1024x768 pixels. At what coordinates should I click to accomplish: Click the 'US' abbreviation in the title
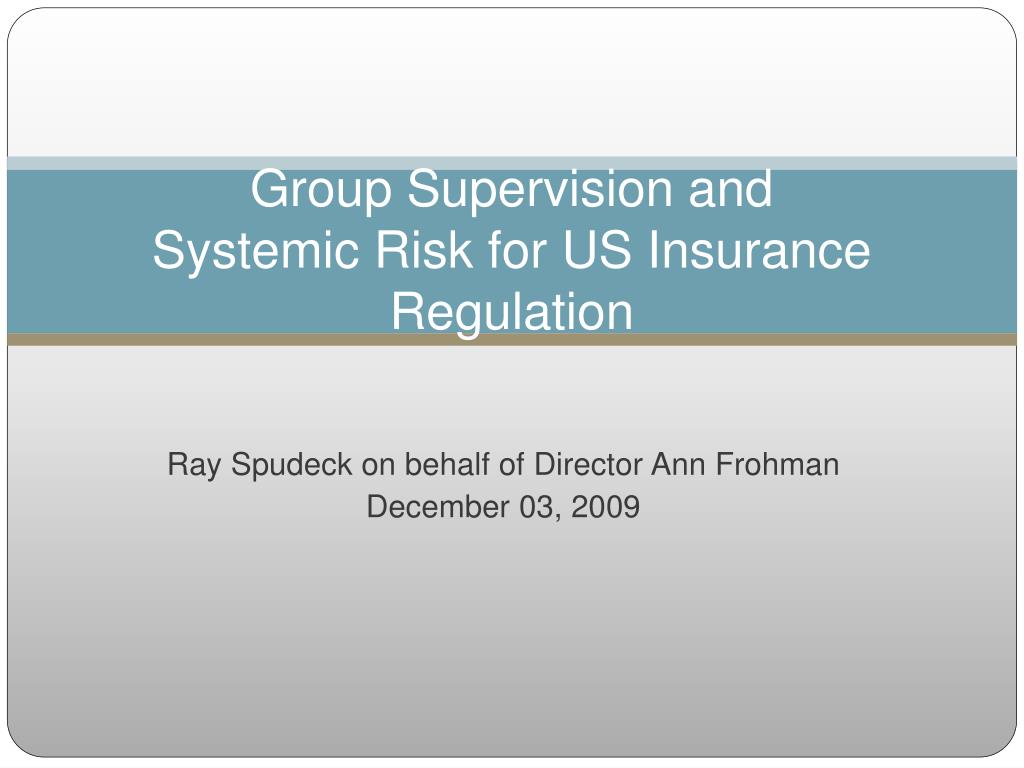pyautogui.click(x=597, y=250)
